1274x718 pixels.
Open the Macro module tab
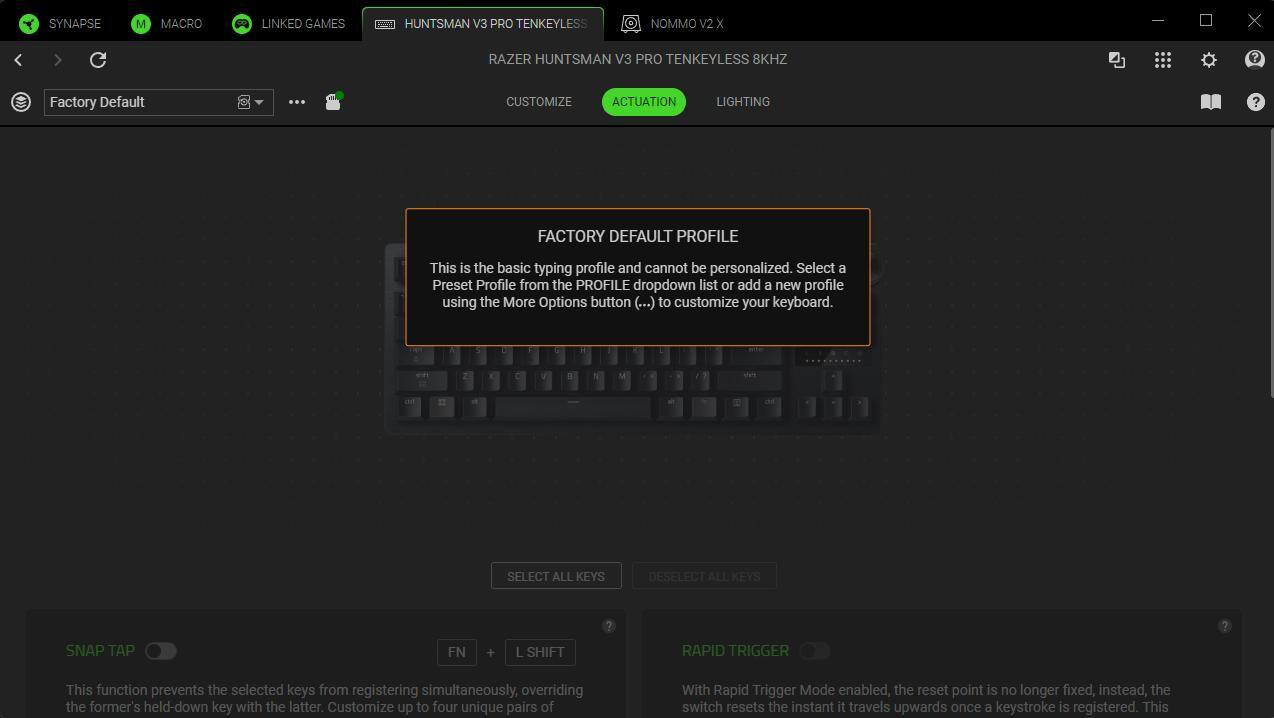click(167, 23)
